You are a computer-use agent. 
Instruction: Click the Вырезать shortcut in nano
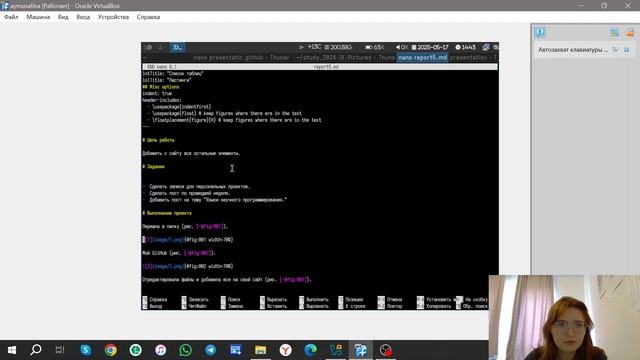(273, 300)
